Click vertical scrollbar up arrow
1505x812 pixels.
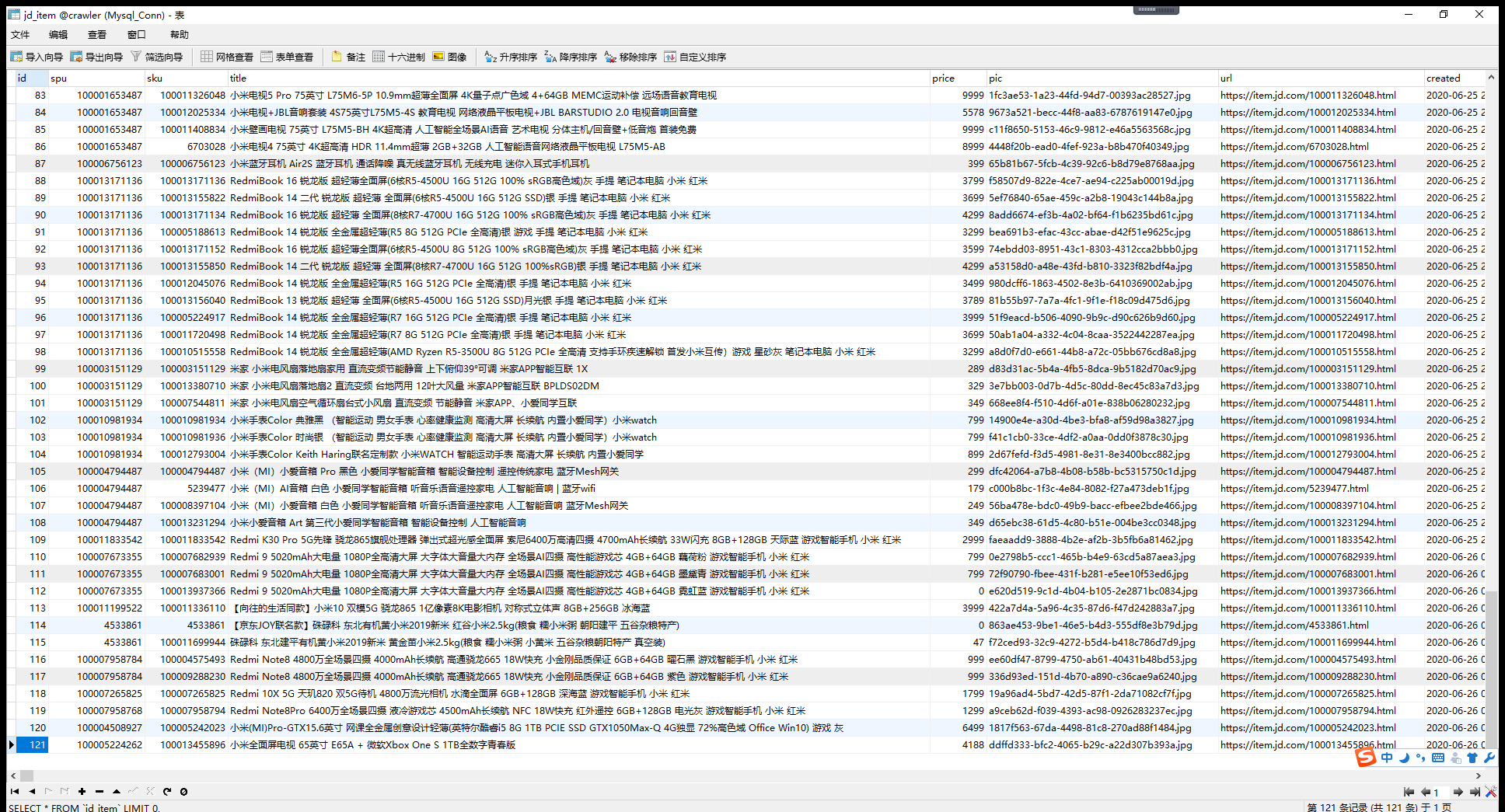pyautogui.click(x=1490, y=77)
